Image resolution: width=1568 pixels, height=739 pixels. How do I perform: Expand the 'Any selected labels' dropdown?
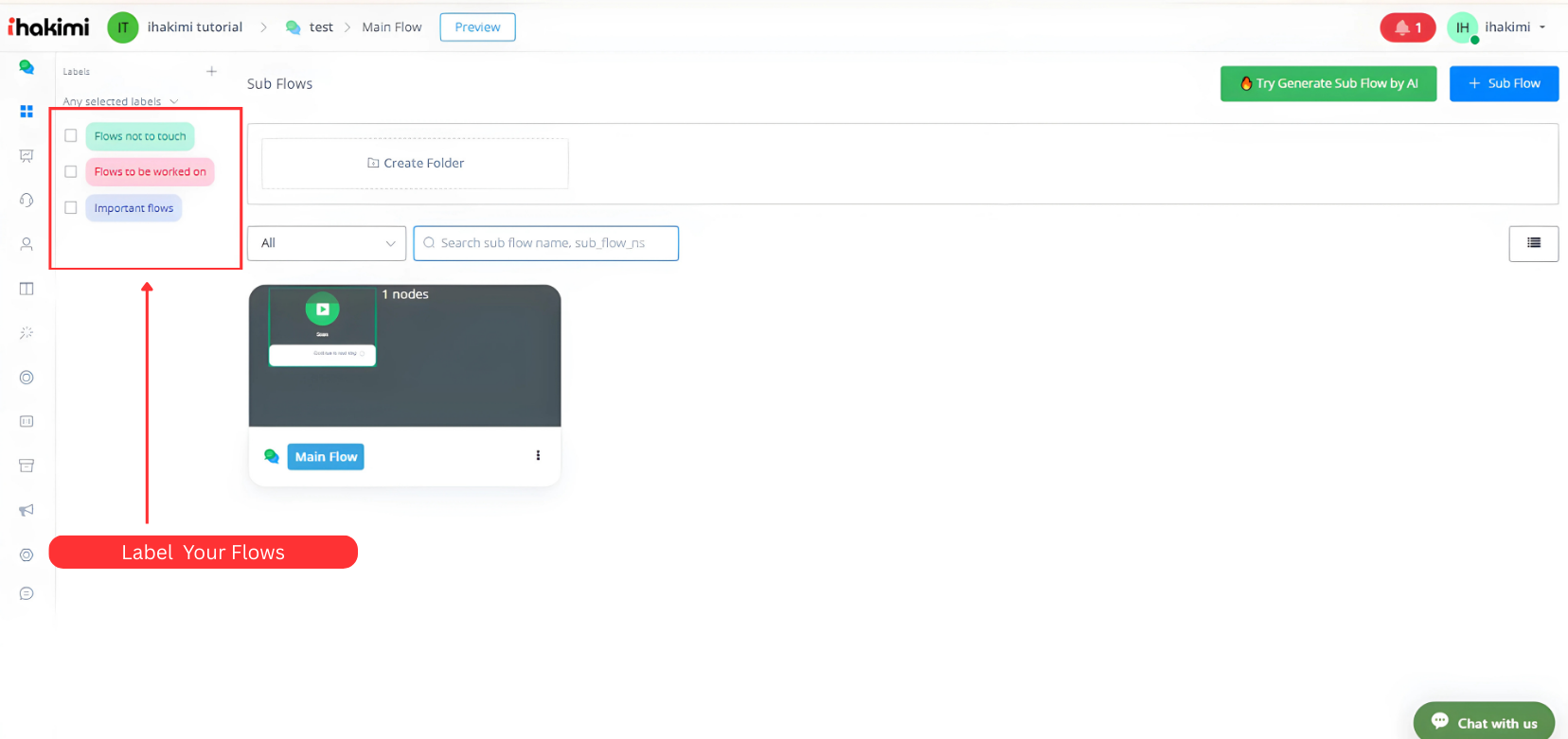[x=120, y=101]
